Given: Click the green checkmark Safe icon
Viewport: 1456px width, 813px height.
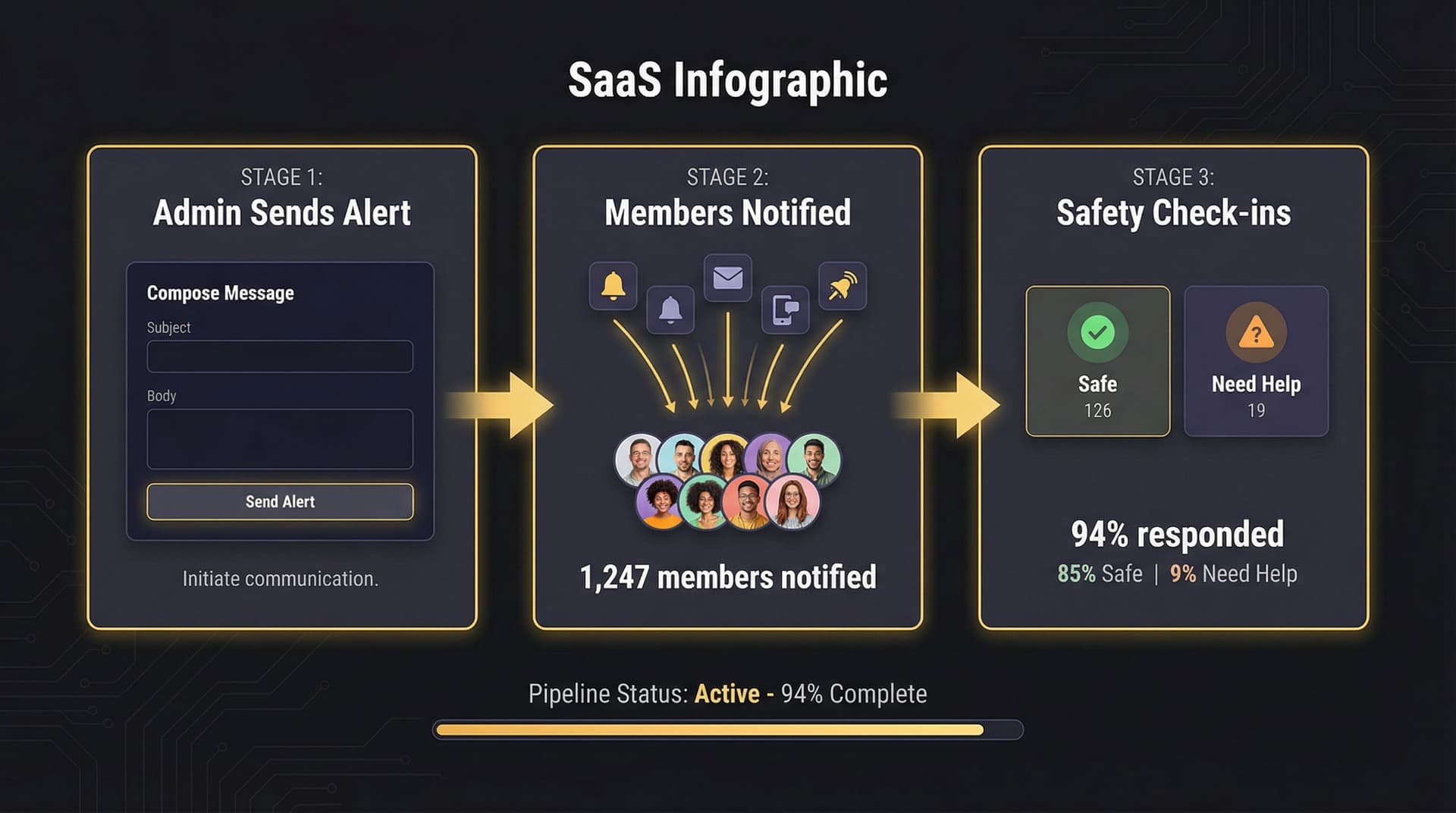Looking at the screenshot, I should coord(1097,332).
